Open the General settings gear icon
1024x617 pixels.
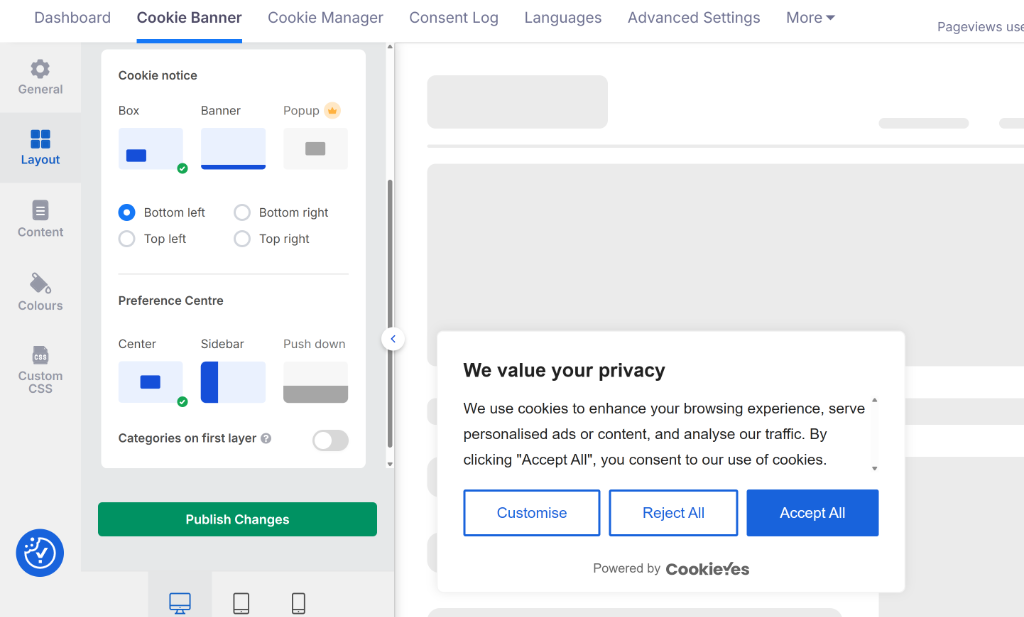click(x=40, y=69)
